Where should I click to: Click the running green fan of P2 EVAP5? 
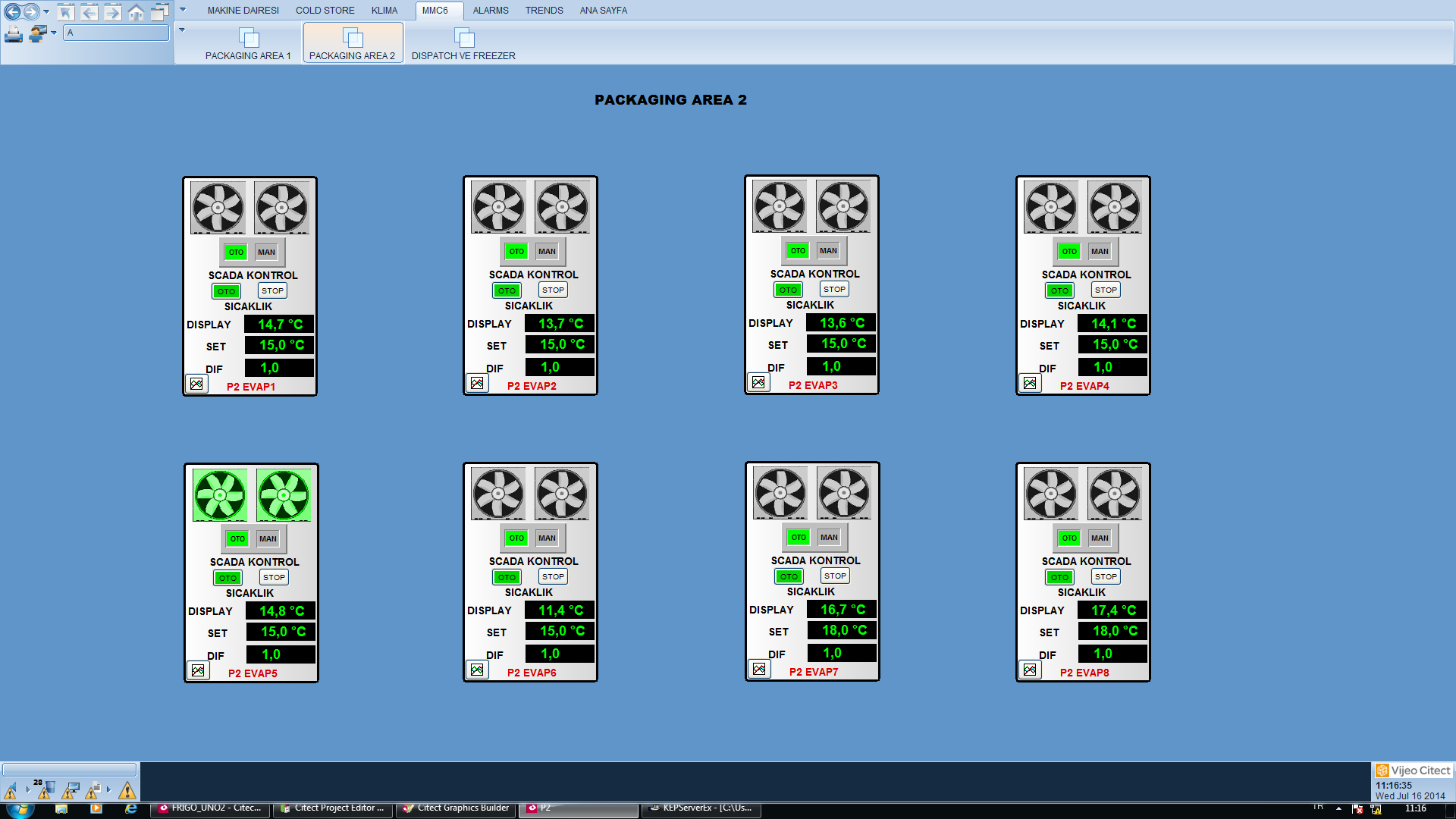tap(220, 494)
